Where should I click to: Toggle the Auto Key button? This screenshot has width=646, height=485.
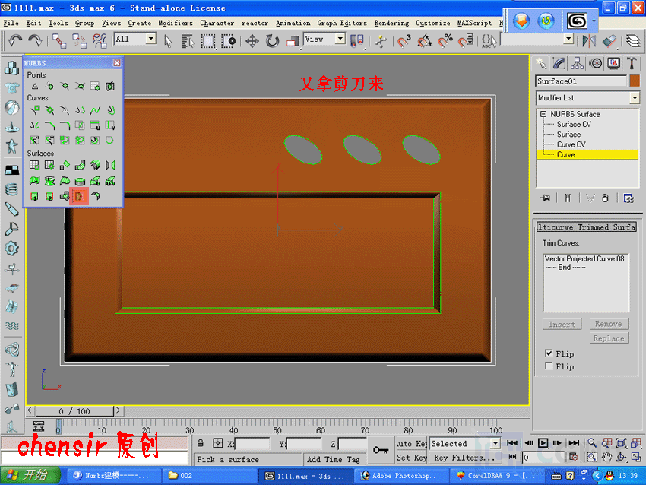click(411, 443)
